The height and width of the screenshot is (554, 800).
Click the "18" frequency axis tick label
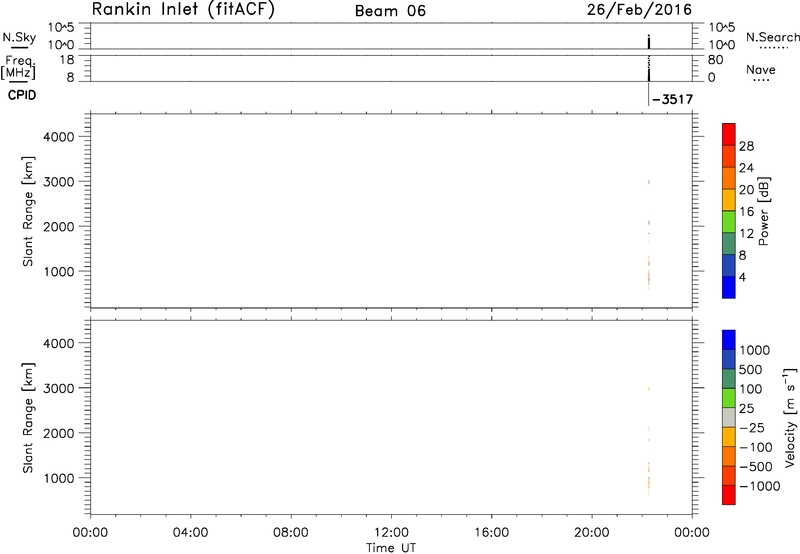(x=67, y=60)
